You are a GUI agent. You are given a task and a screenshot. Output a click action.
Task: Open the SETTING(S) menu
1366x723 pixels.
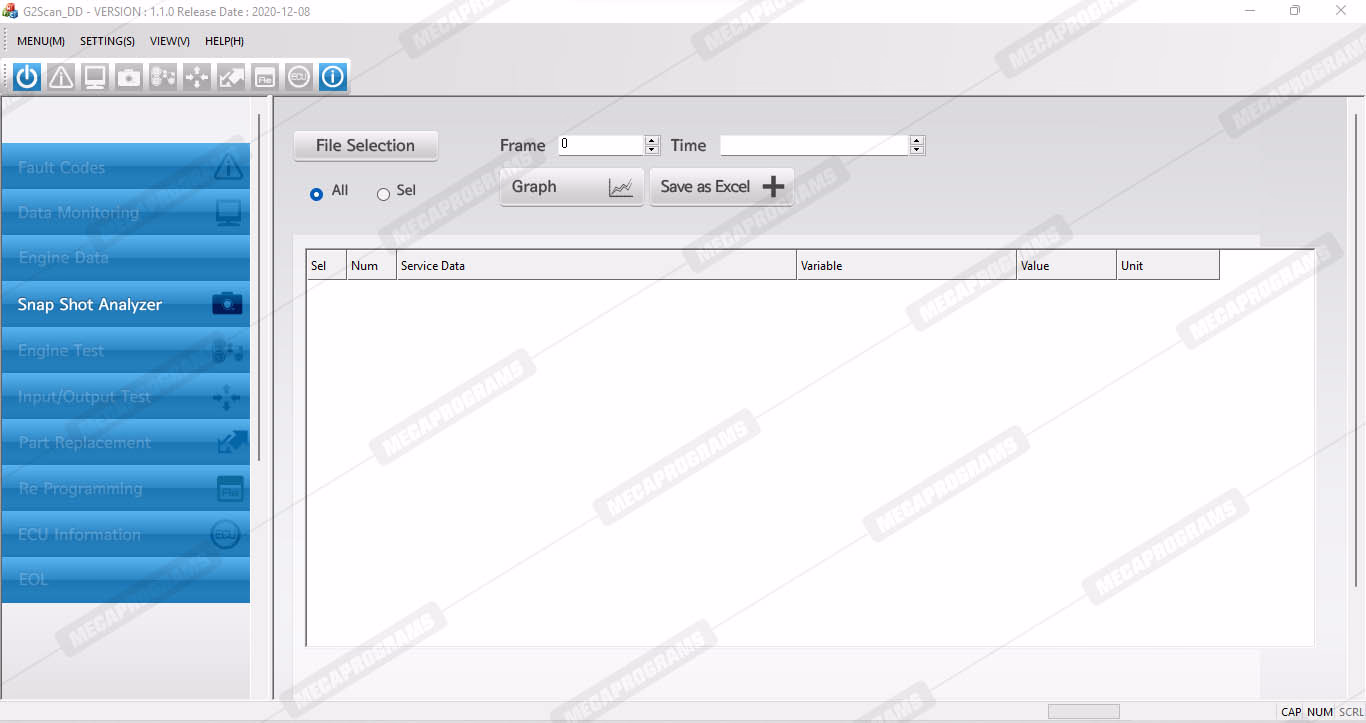[107, 41]
